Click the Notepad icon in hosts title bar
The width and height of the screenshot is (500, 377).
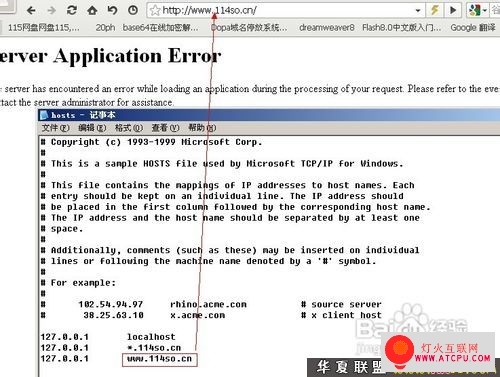coord(44,115)
